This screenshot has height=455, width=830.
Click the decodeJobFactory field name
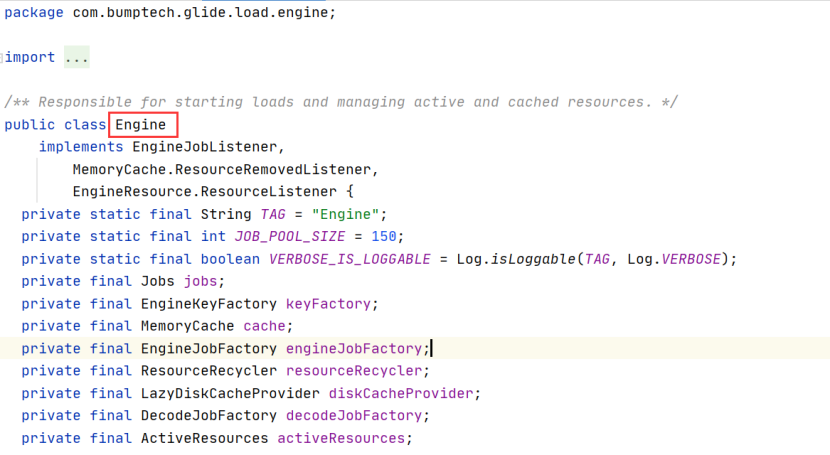[354, 416]
